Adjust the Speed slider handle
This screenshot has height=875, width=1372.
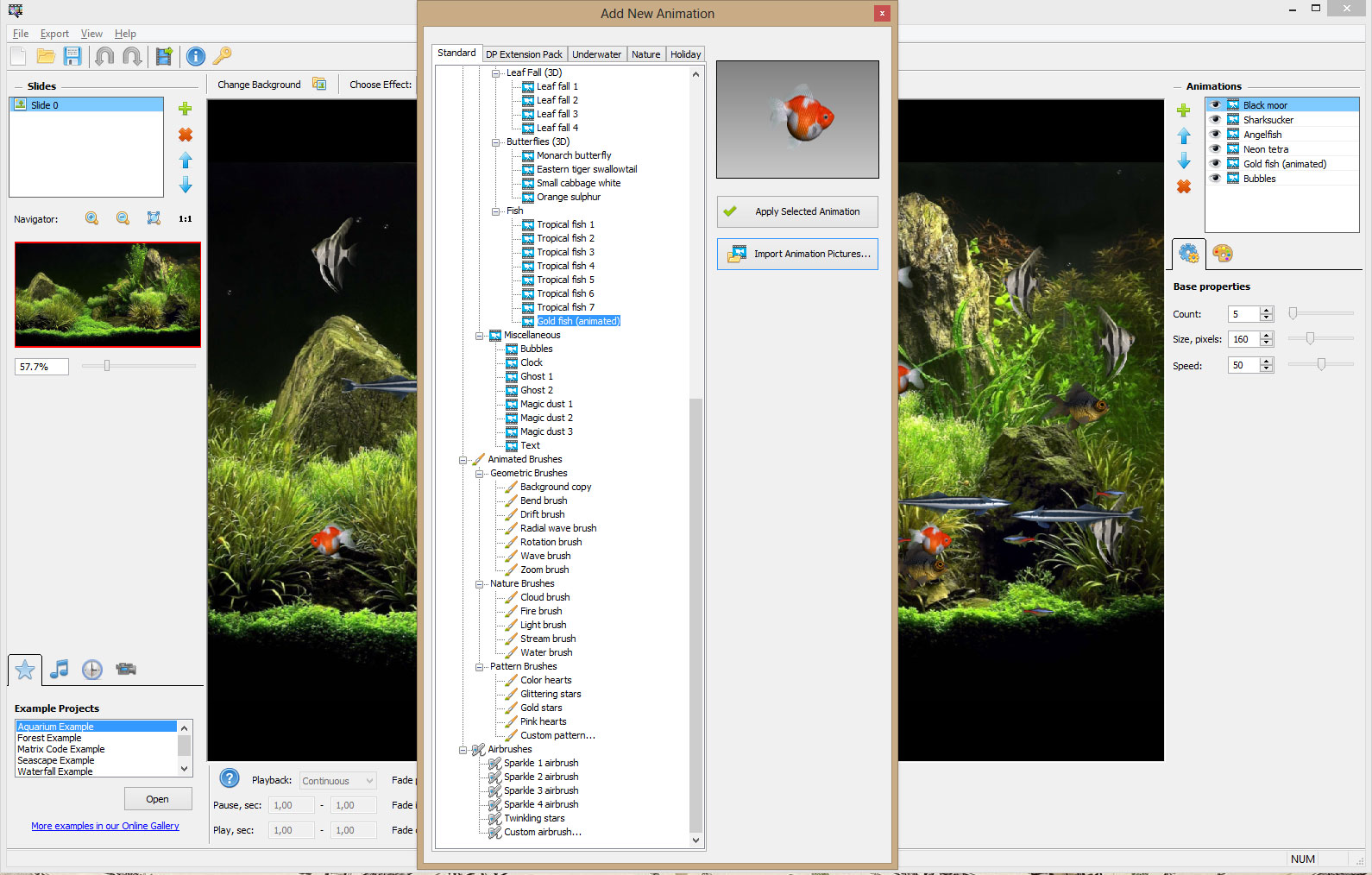pyautogui.click(x=1320, y=365)
